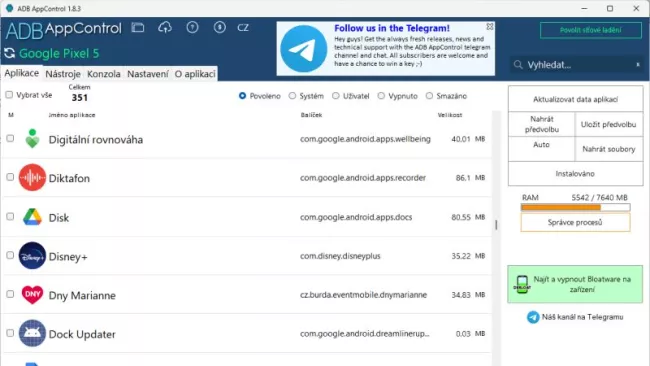
Task: Click the Diktafon red recorder icon
Action: pyautogui.click(x=32, y=177)
